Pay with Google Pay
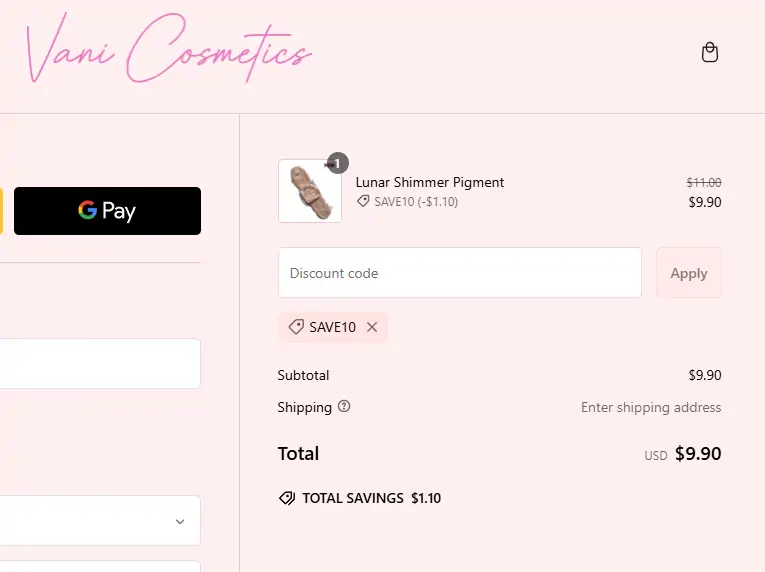The height and width of the screenshot is (572, 765). (x=107, y=211)
